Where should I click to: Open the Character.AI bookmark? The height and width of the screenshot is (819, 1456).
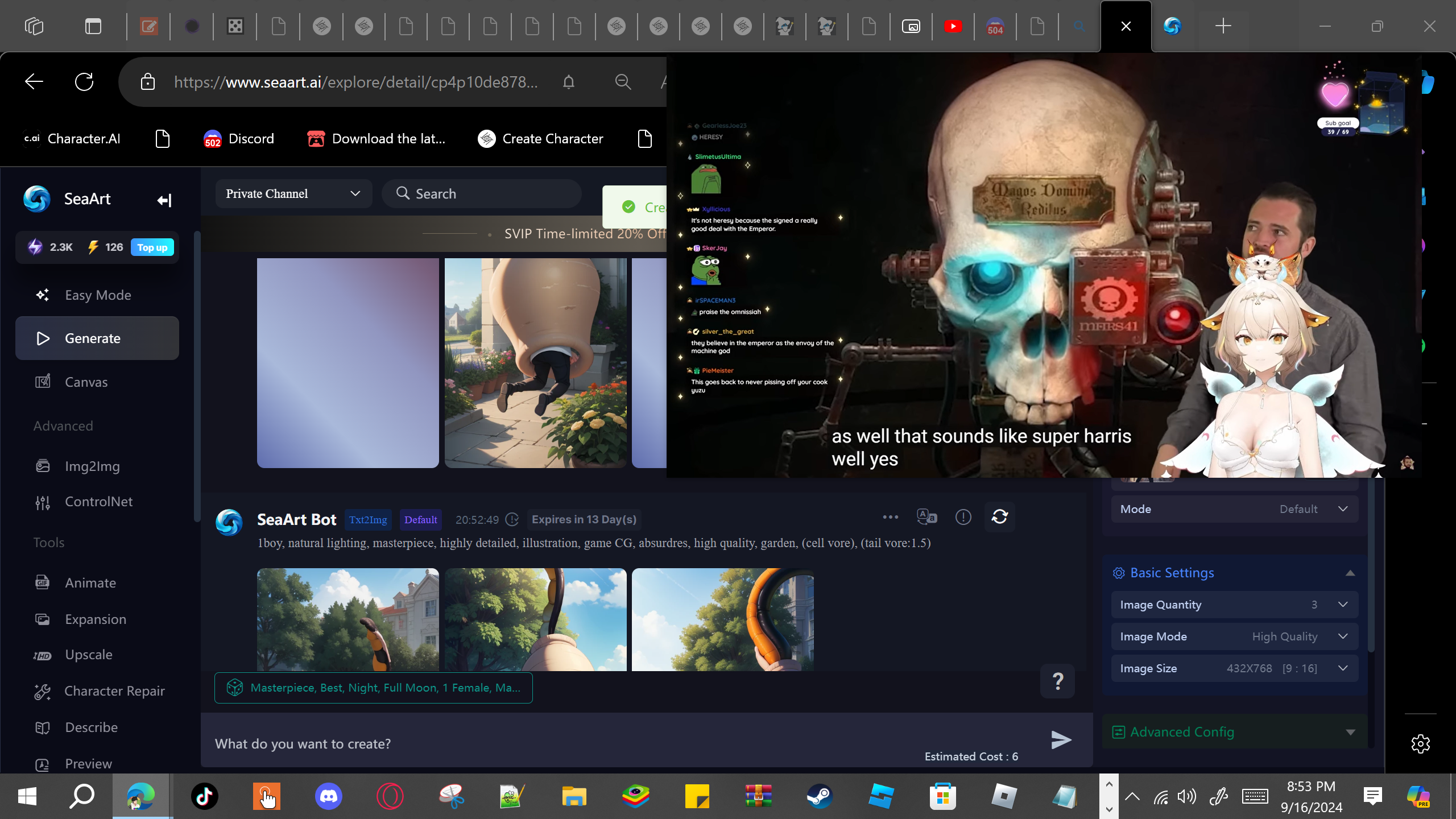click(72, 139)
